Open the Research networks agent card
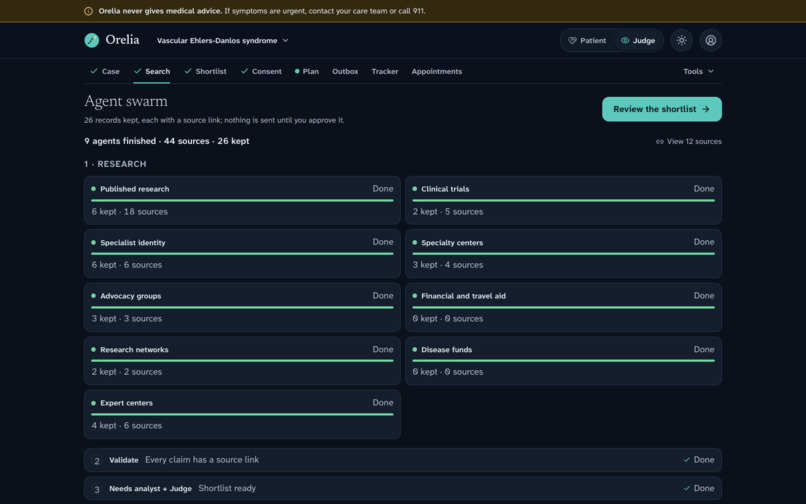 [x=242, y=361]
